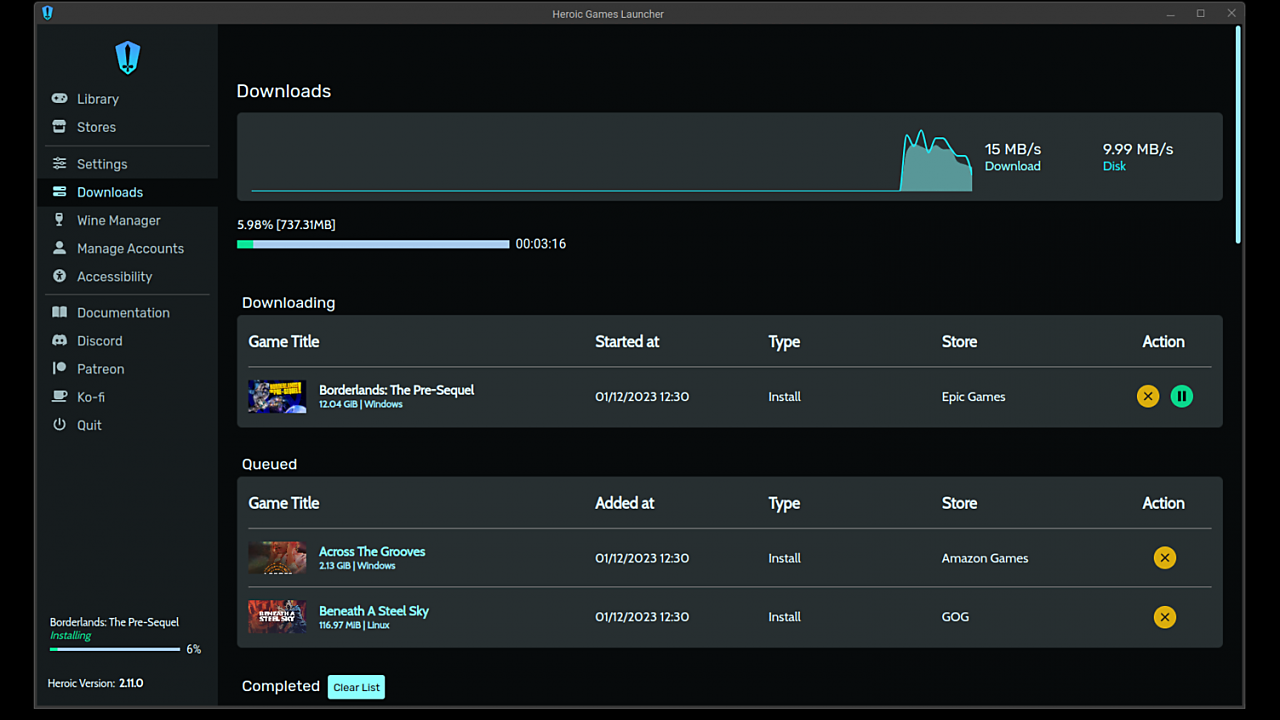Click the 2.13 GiB | Windows size text
The image size is (1280, 720).
(357, 566)
